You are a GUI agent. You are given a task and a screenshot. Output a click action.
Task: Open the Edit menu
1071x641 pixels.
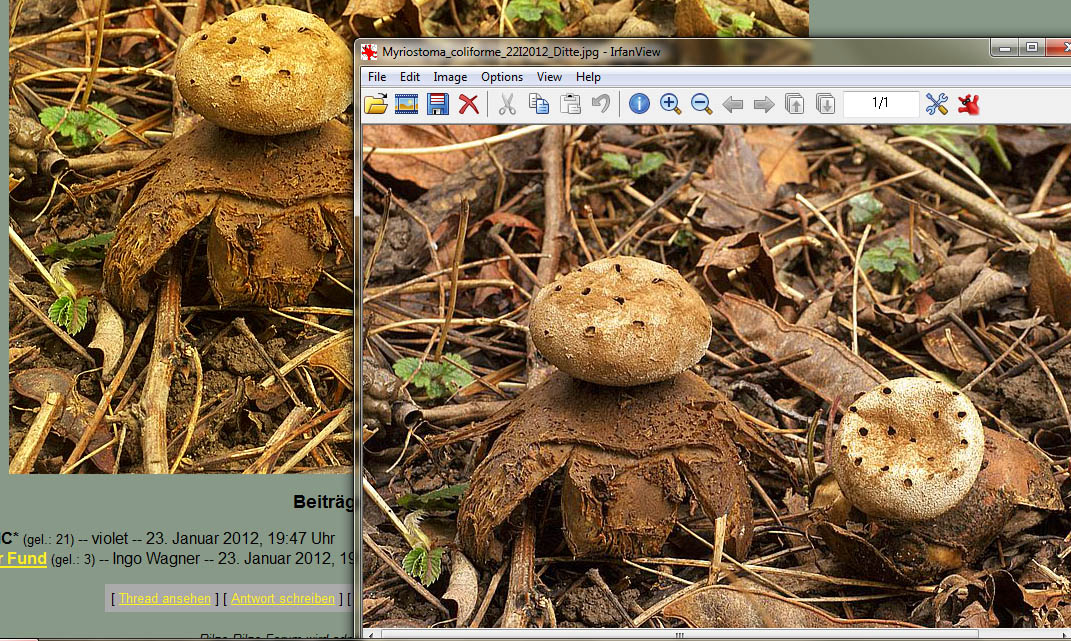click(x=410, y=77)
